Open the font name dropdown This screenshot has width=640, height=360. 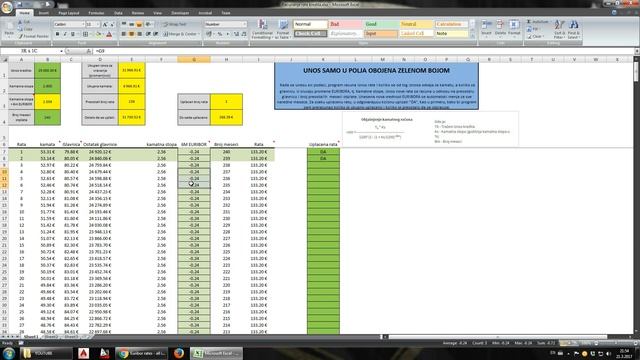82,24
